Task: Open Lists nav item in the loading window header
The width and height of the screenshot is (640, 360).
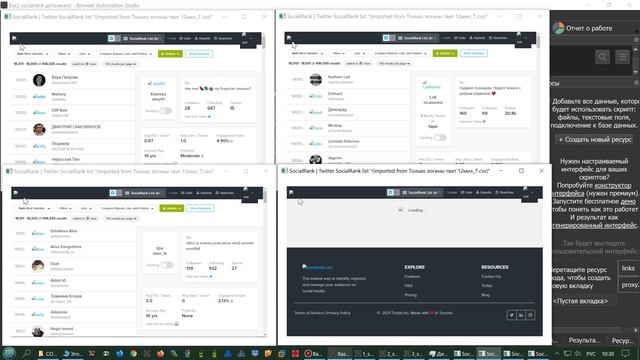Action: point(467,192)
